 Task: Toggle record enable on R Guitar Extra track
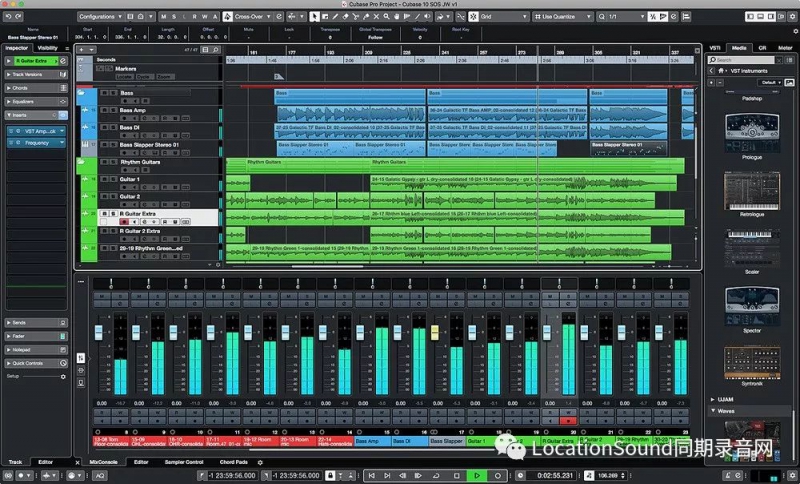(x=124, y=222)
